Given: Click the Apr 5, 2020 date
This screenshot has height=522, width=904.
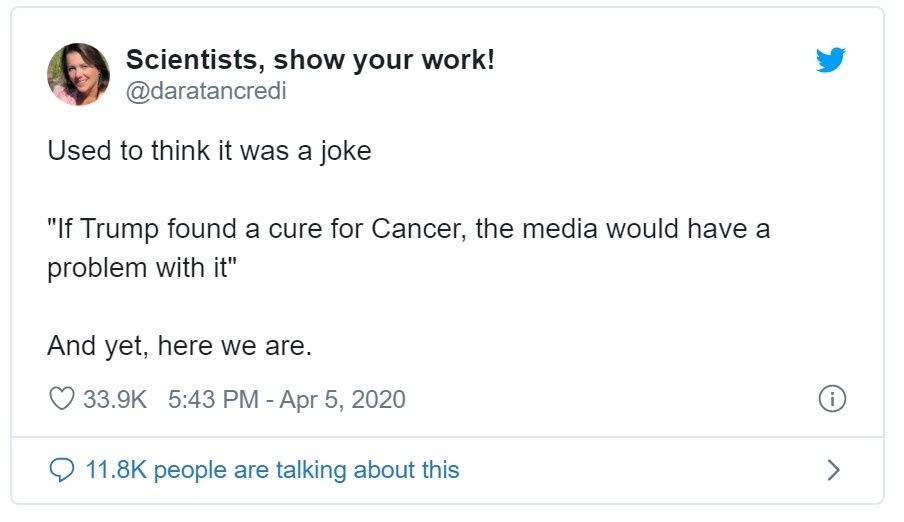Looking at the screenshot, I should coord(342,399).
